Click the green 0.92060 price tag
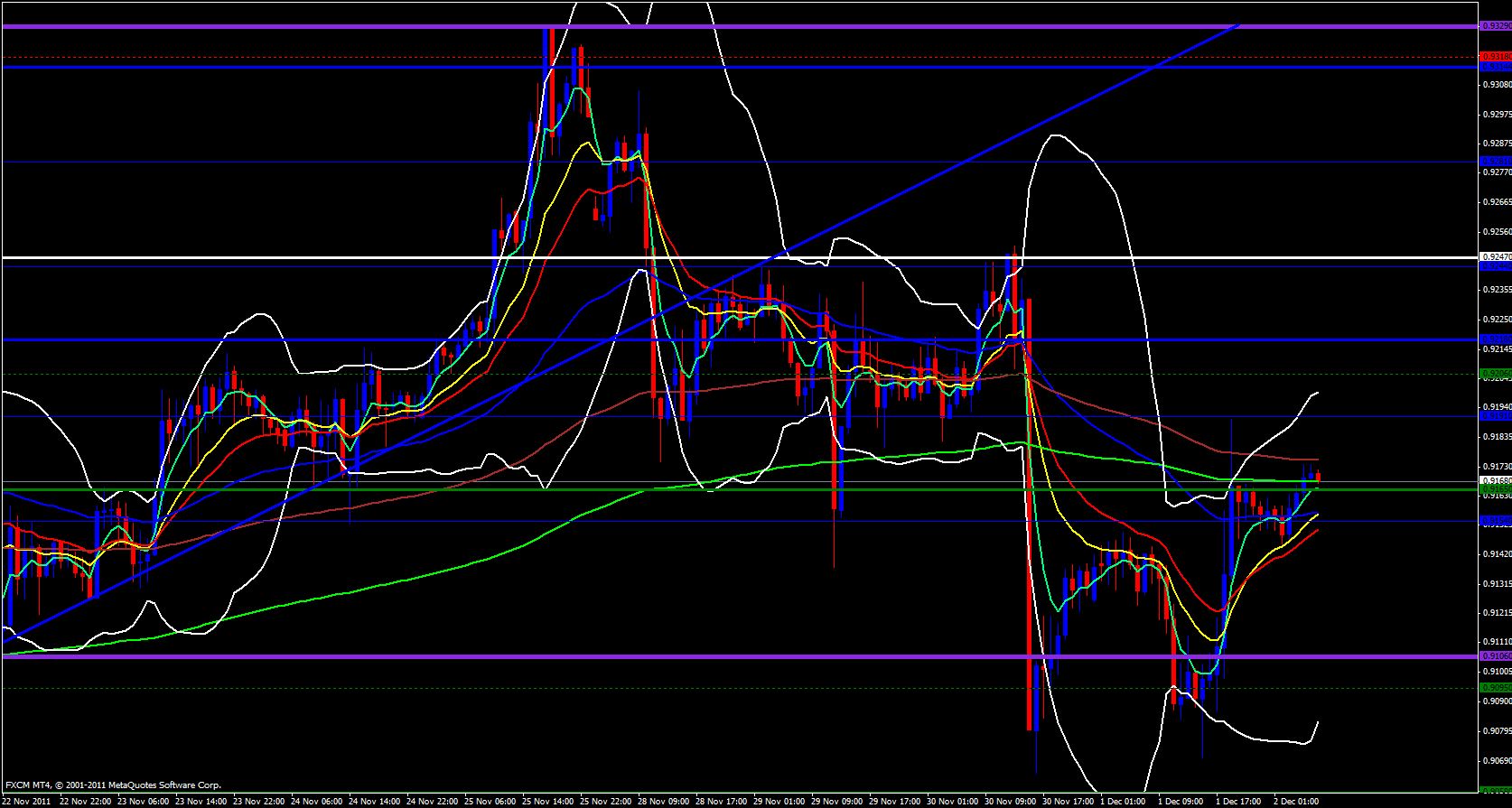 click(x=1495, y=373)
